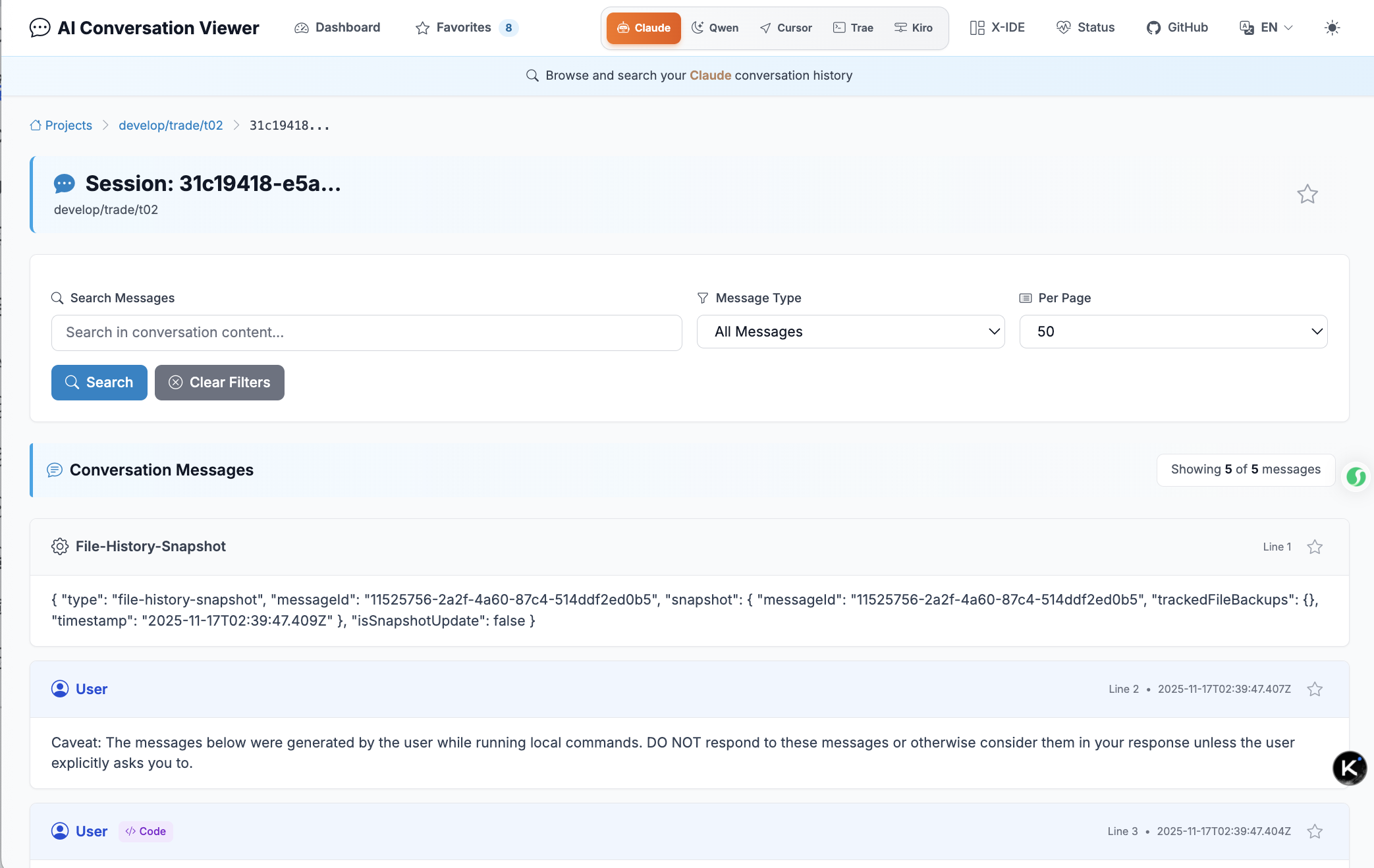Image resolution: width=1374 pixels, height=868 pixels.
Task: Open the X-IDE page
Action: 997,28
